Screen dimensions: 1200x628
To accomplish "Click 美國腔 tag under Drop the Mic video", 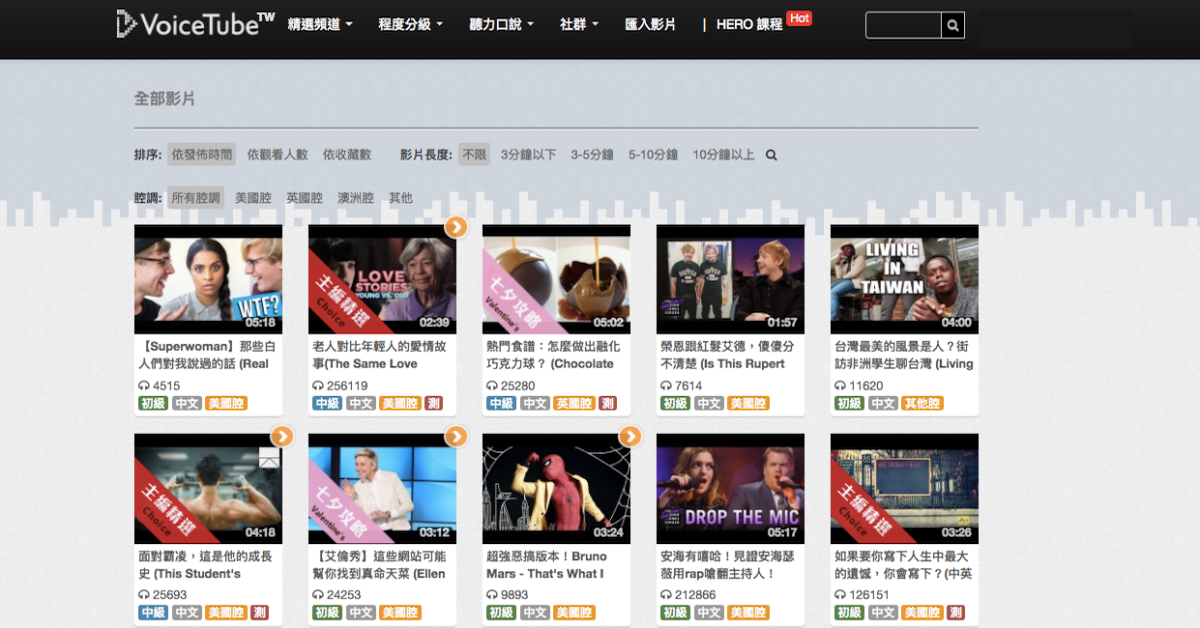I will coord(748,612).
